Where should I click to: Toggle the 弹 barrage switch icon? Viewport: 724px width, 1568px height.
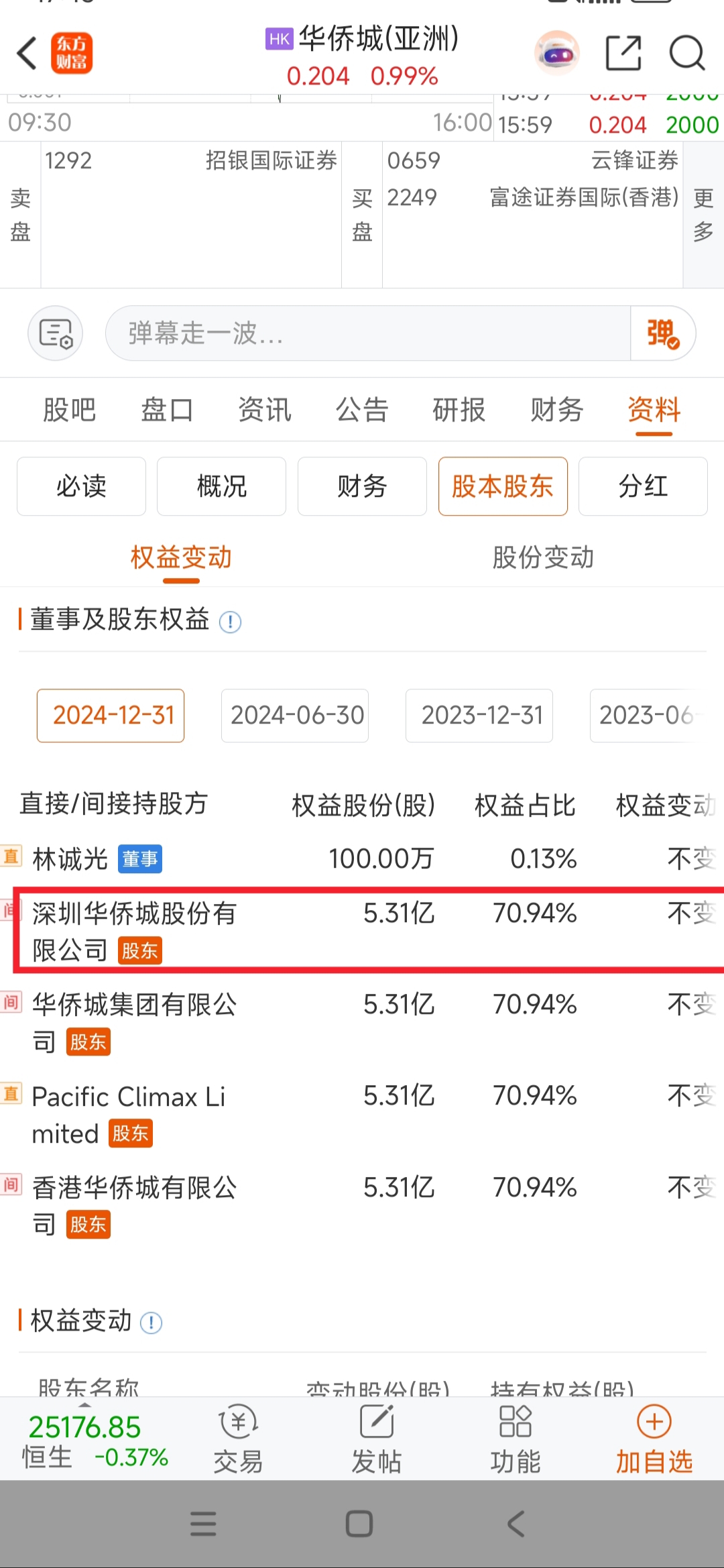point(663,333)
